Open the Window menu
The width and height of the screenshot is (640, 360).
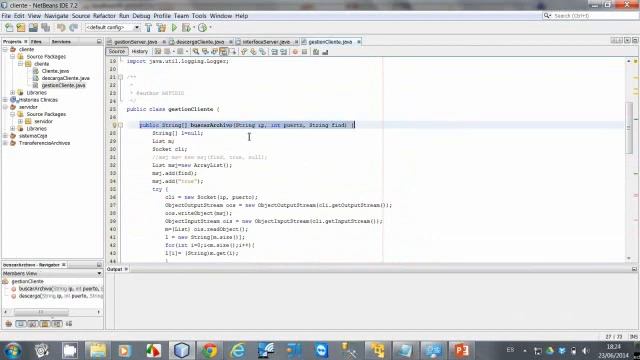(220, 16)
